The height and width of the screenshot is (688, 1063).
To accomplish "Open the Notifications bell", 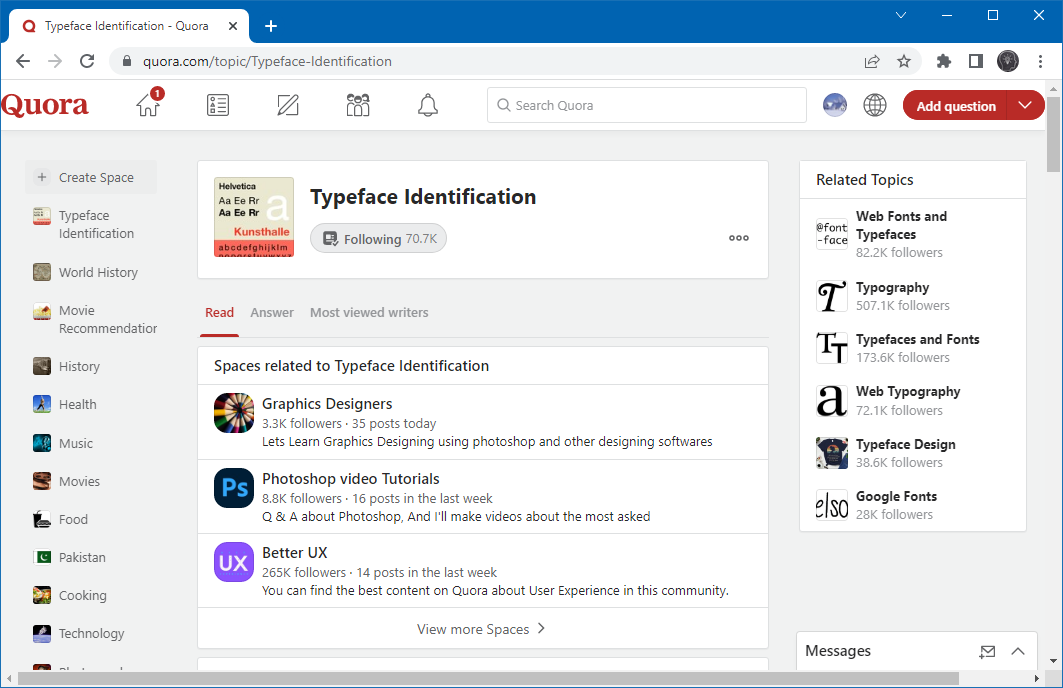I will point(428,105).
